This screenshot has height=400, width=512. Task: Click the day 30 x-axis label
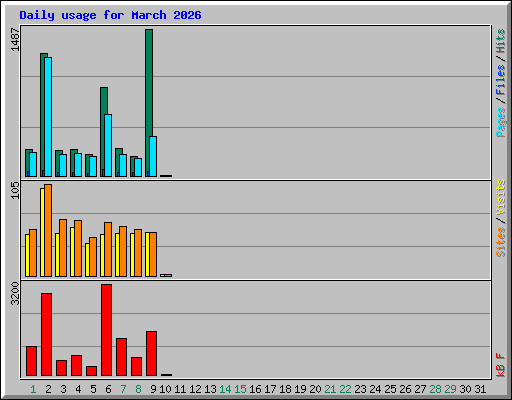click(x=465, y=389)
